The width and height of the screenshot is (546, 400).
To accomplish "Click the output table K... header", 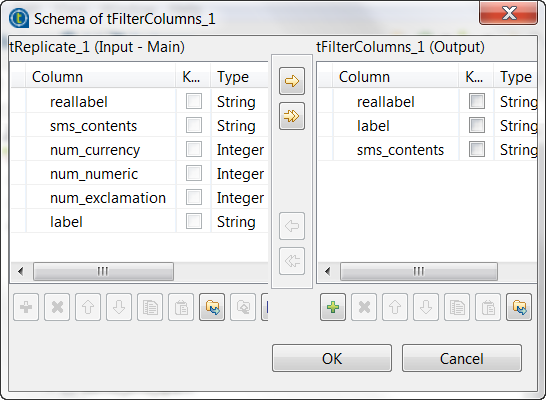I will 475,77.
